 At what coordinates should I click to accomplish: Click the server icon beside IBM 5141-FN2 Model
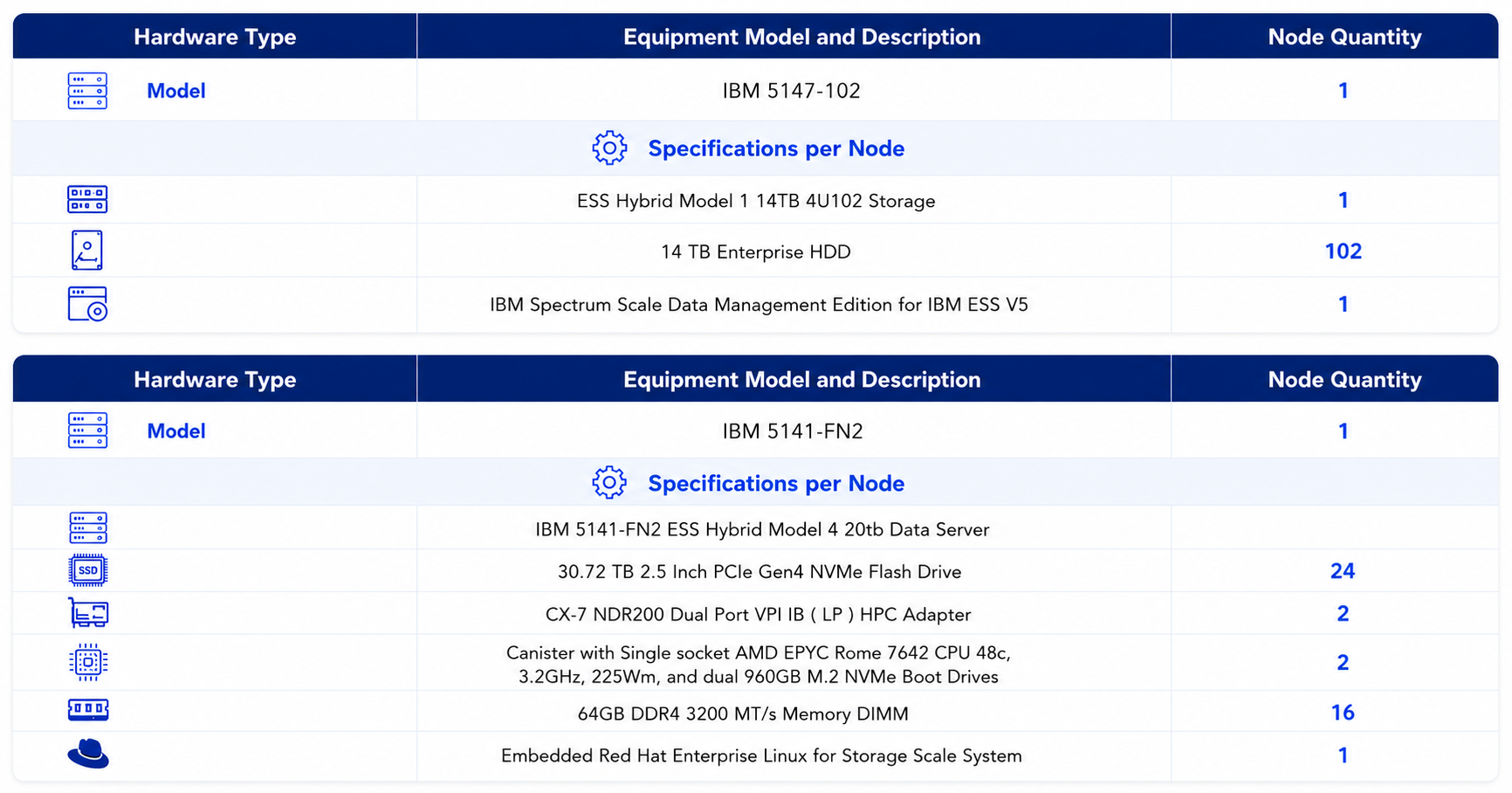[x=87, y=431]
